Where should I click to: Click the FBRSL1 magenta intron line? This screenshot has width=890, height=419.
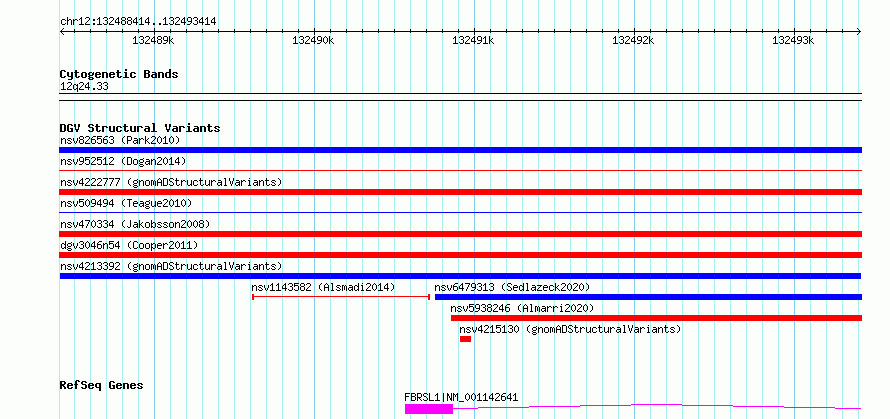[x=657, y=407]
